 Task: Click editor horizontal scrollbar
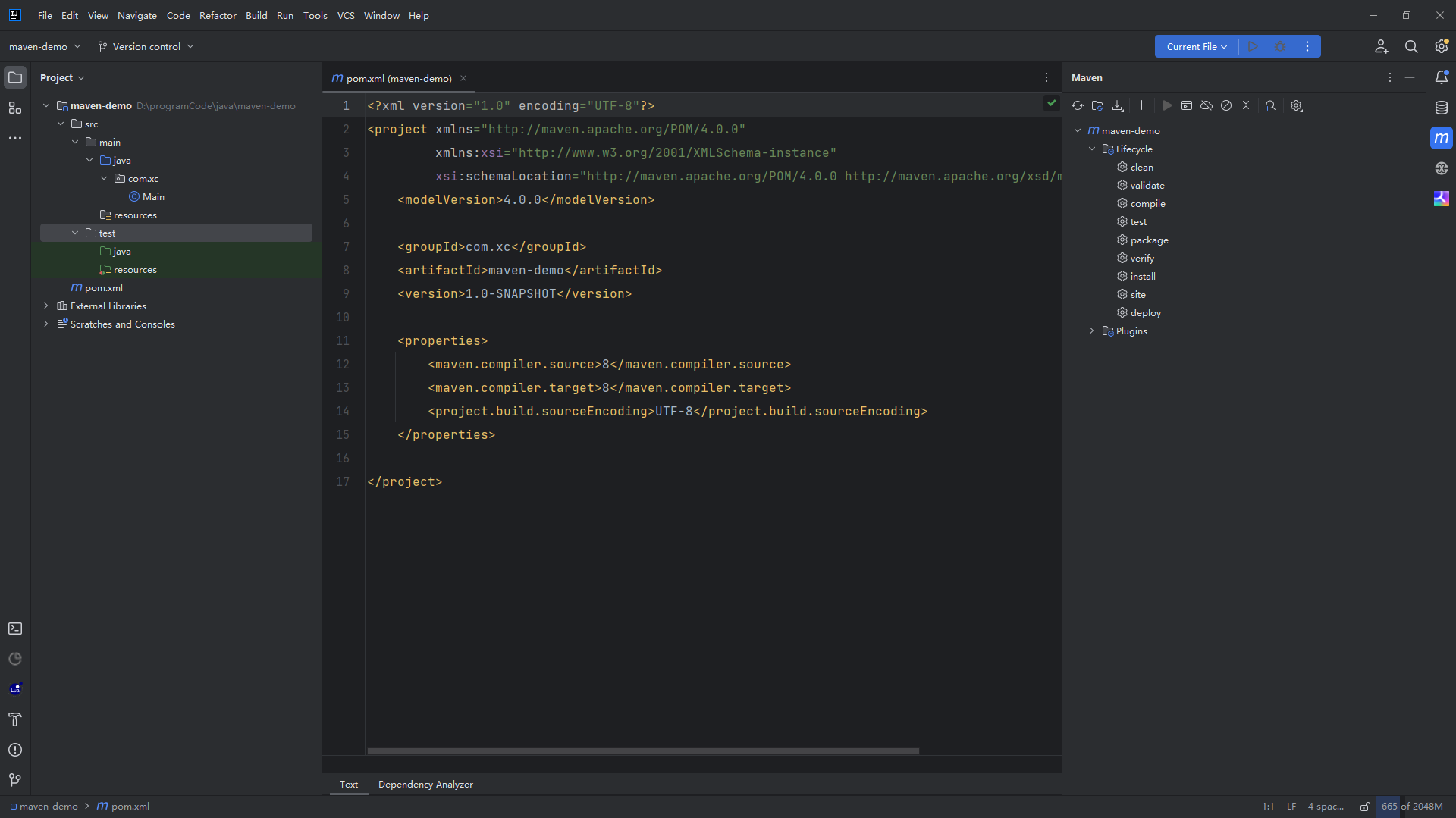click(643, 751)
